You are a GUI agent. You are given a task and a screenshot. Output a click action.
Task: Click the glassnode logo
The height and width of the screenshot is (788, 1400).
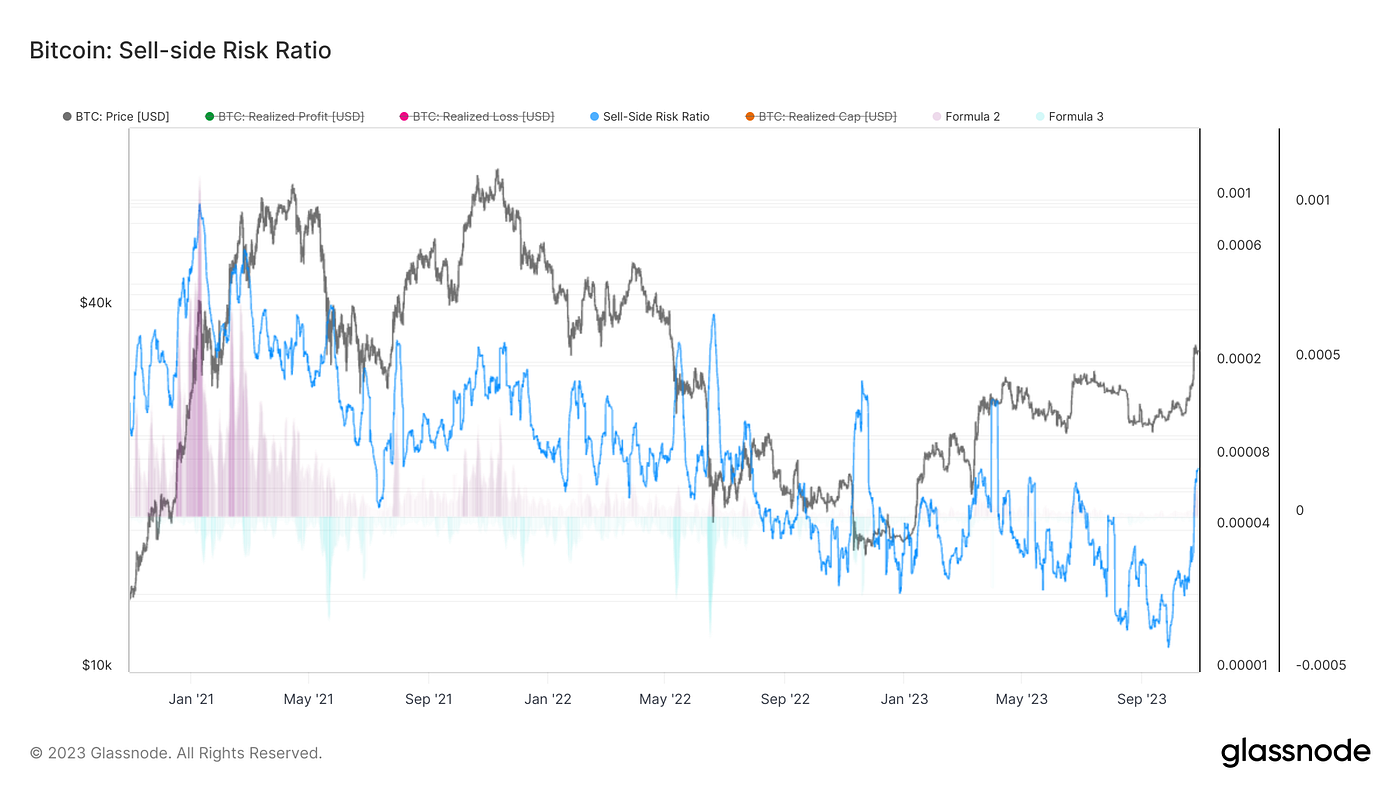click(1295, 752)
